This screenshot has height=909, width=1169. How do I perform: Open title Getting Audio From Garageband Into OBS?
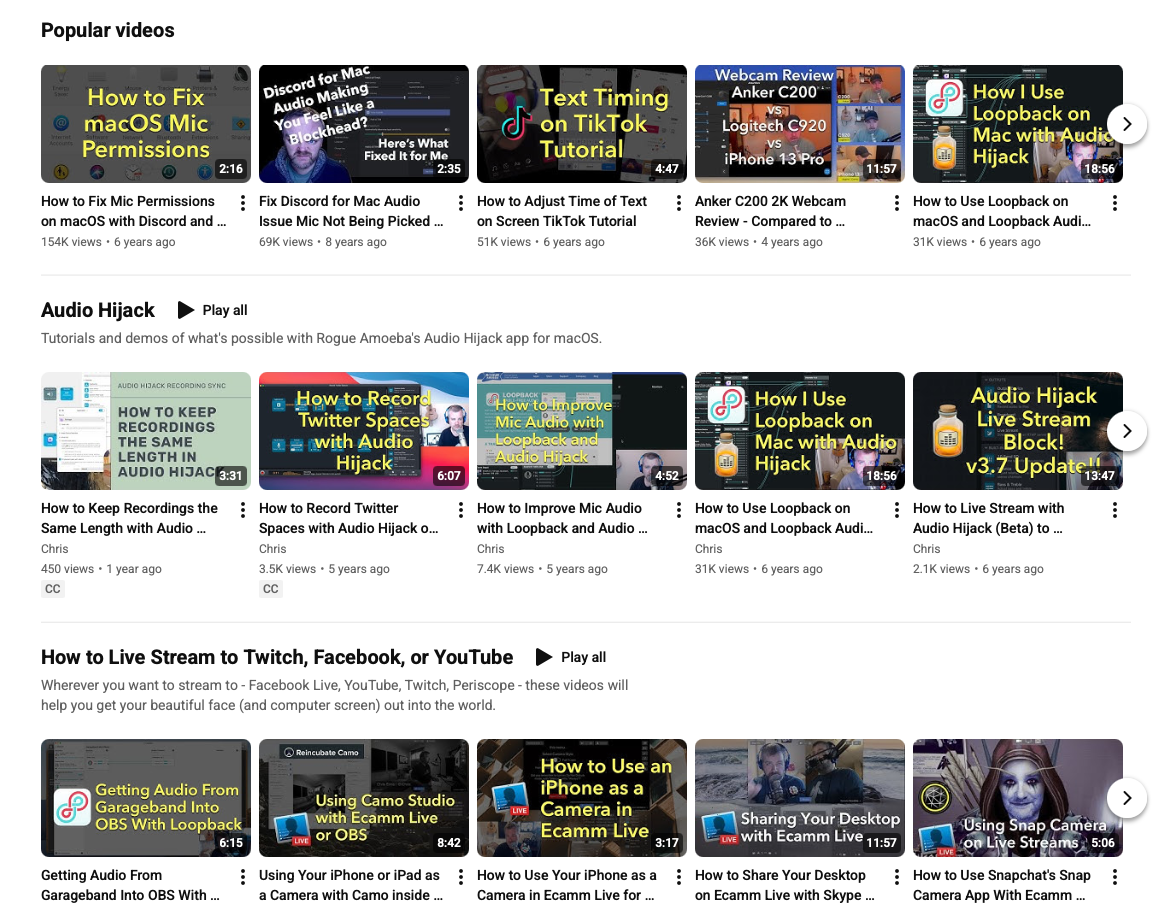pos(130,885)
